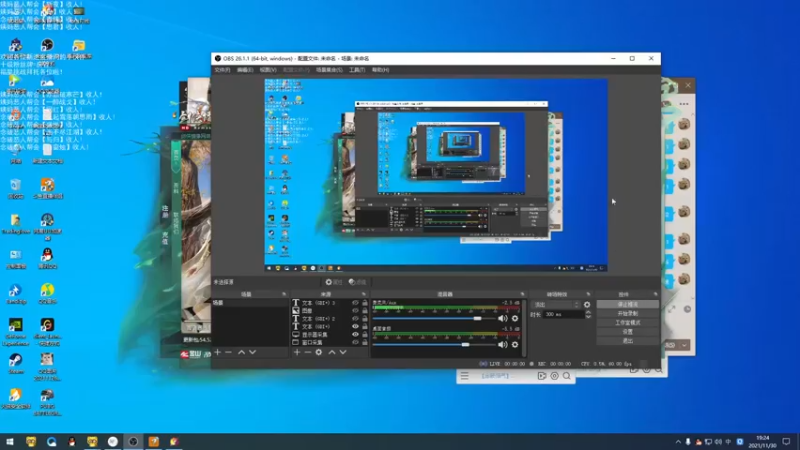
Task: Toggle the lock on 显示器采集 source
Action: pos(365,335)
